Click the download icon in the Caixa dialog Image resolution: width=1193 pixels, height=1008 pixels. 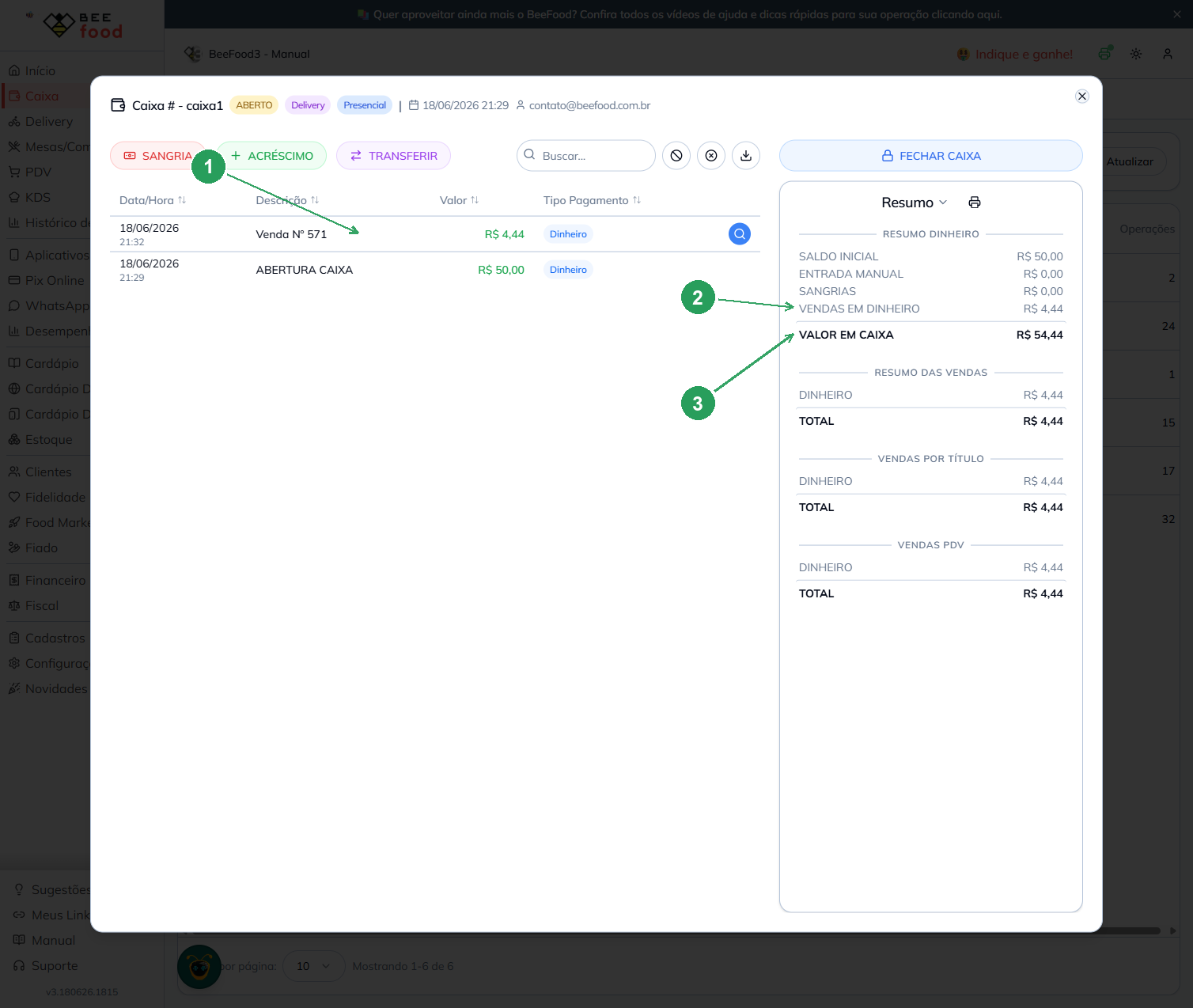click(746, 156)
